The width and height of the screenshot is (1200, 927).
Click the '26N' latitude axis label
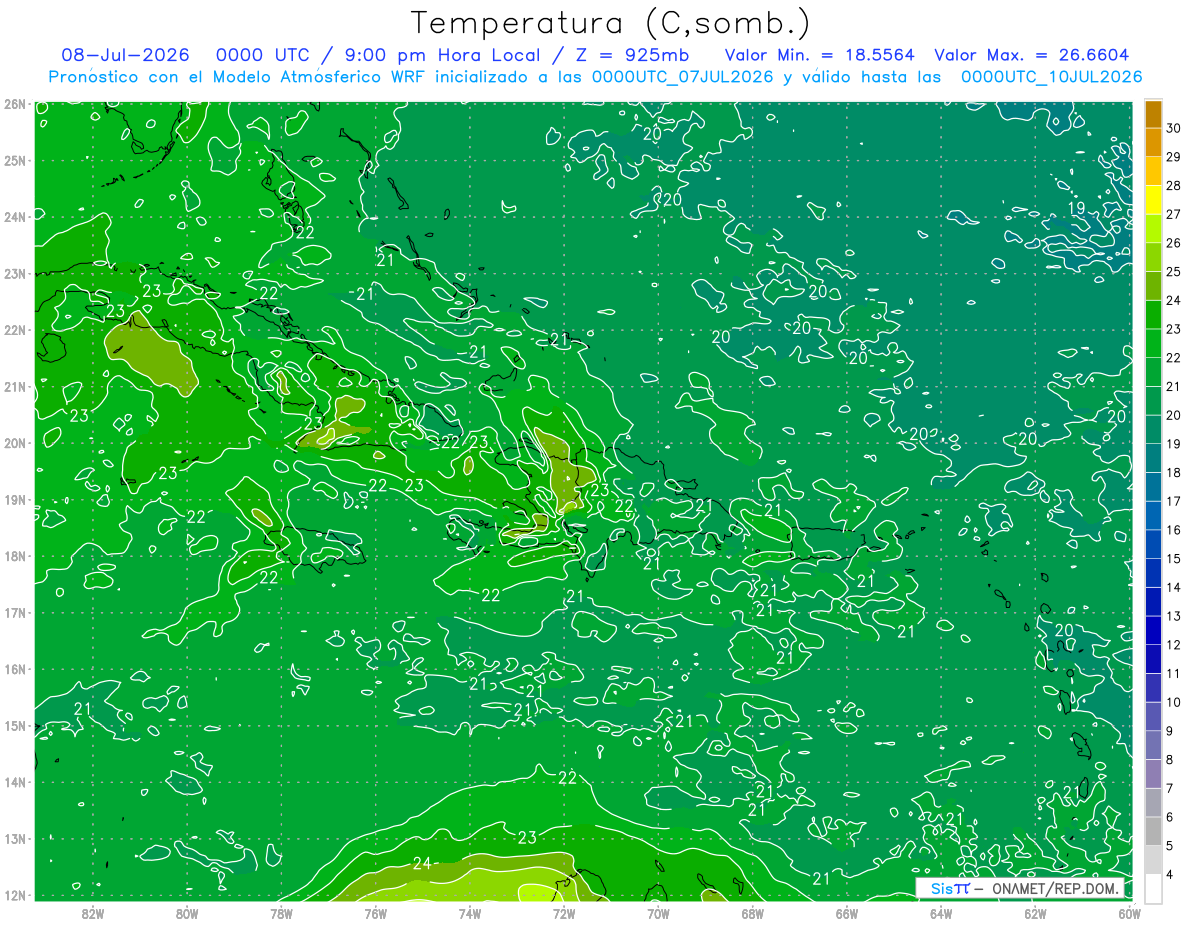click(14, 104)
